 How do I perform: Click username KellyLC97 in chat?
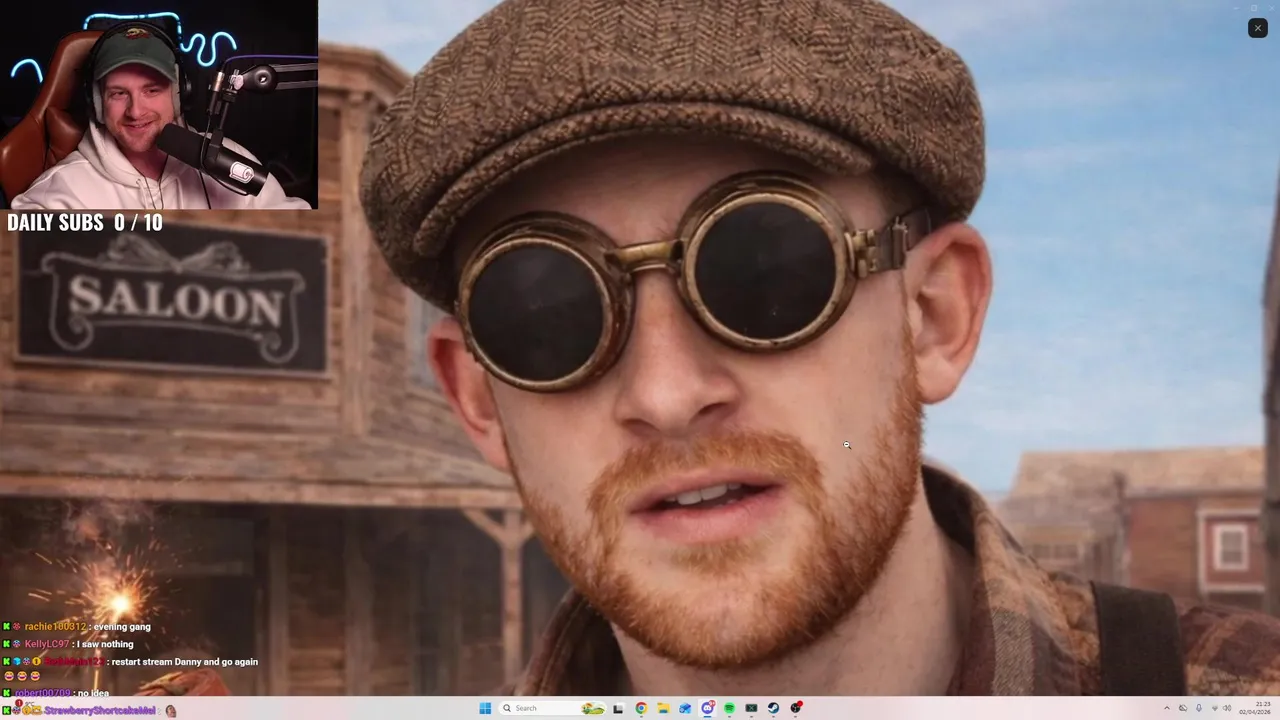[x=46, y=644]
